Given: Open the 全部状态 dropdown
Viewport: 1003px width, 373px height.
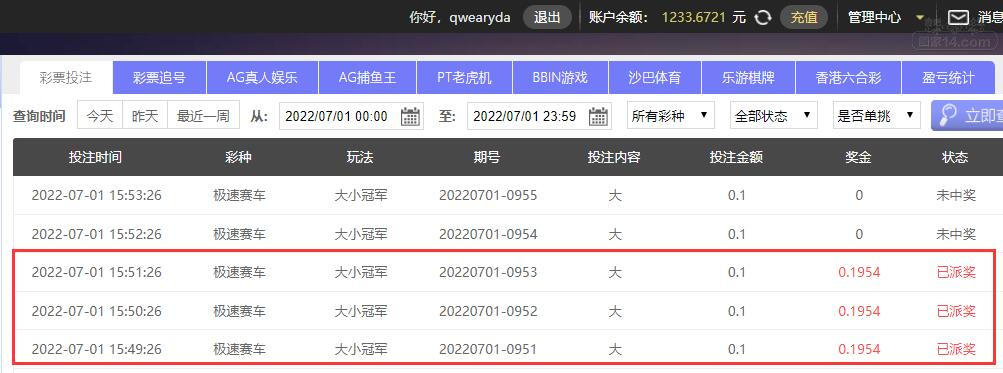Looking at the screenshot, I should pos(773,116).
